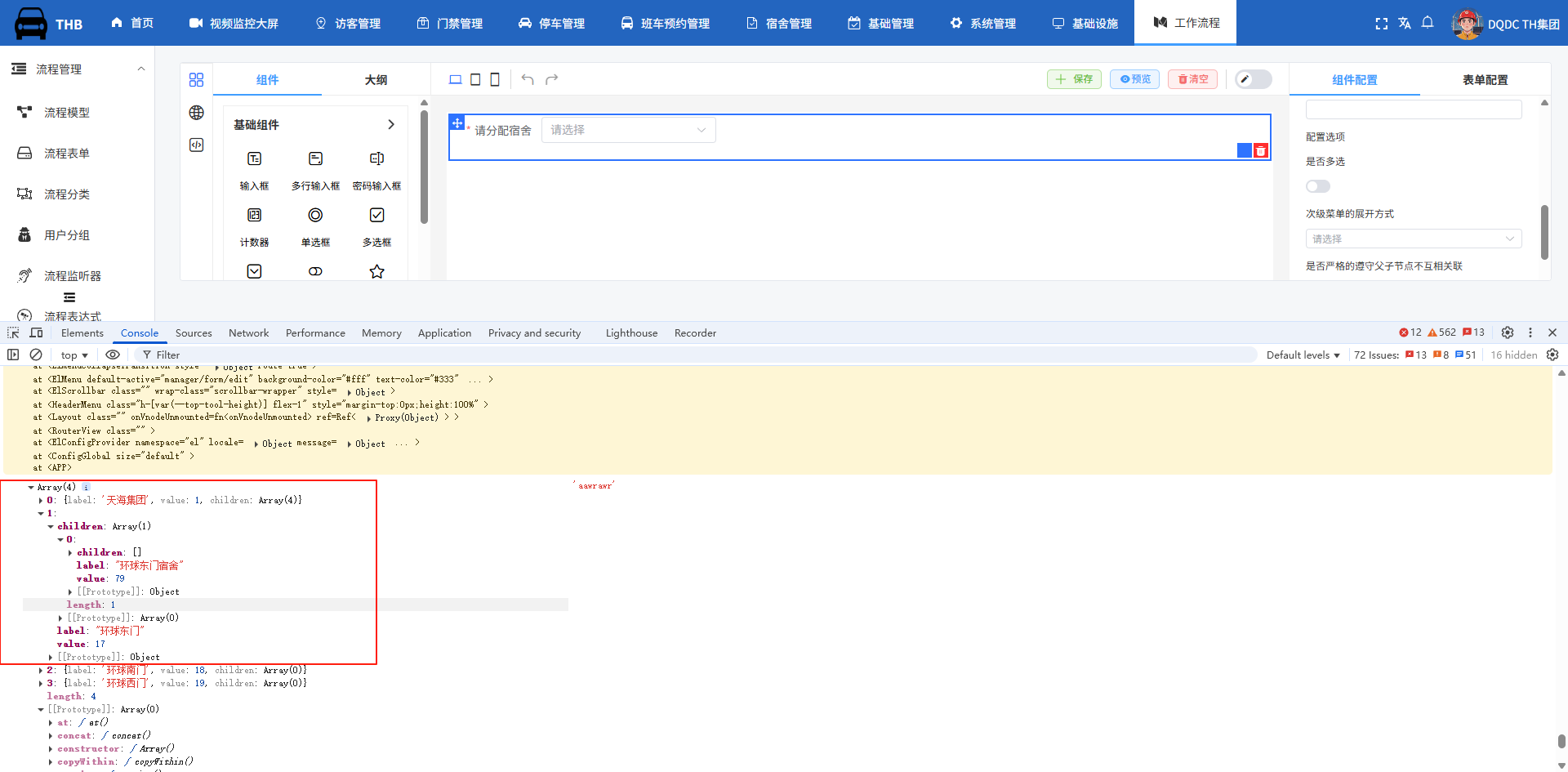This screenshot has width=1568, height=772.
Task: Undo last designer action
Action: tap(528, 79)
